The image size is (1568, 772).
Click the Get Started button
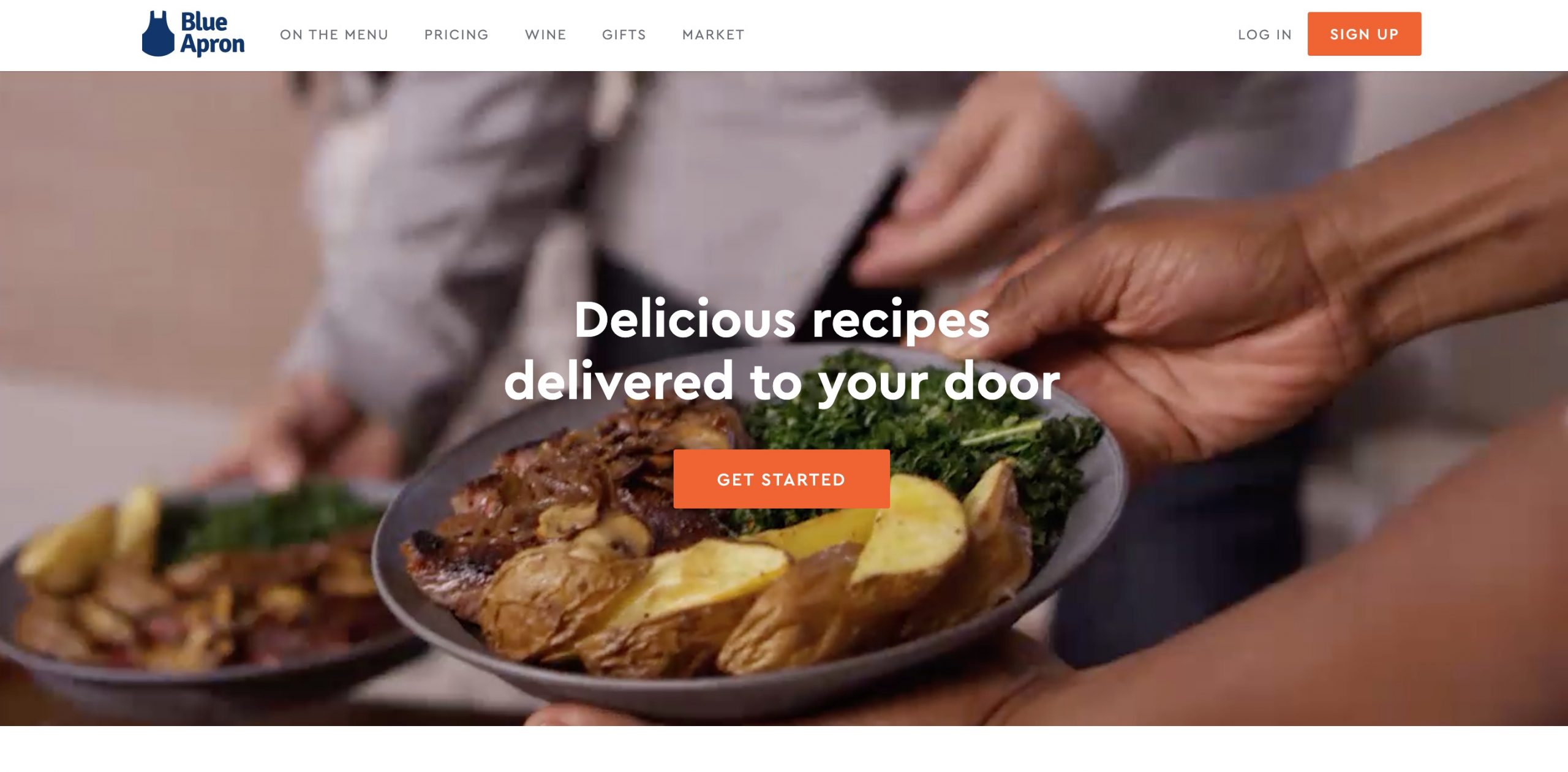782,479
